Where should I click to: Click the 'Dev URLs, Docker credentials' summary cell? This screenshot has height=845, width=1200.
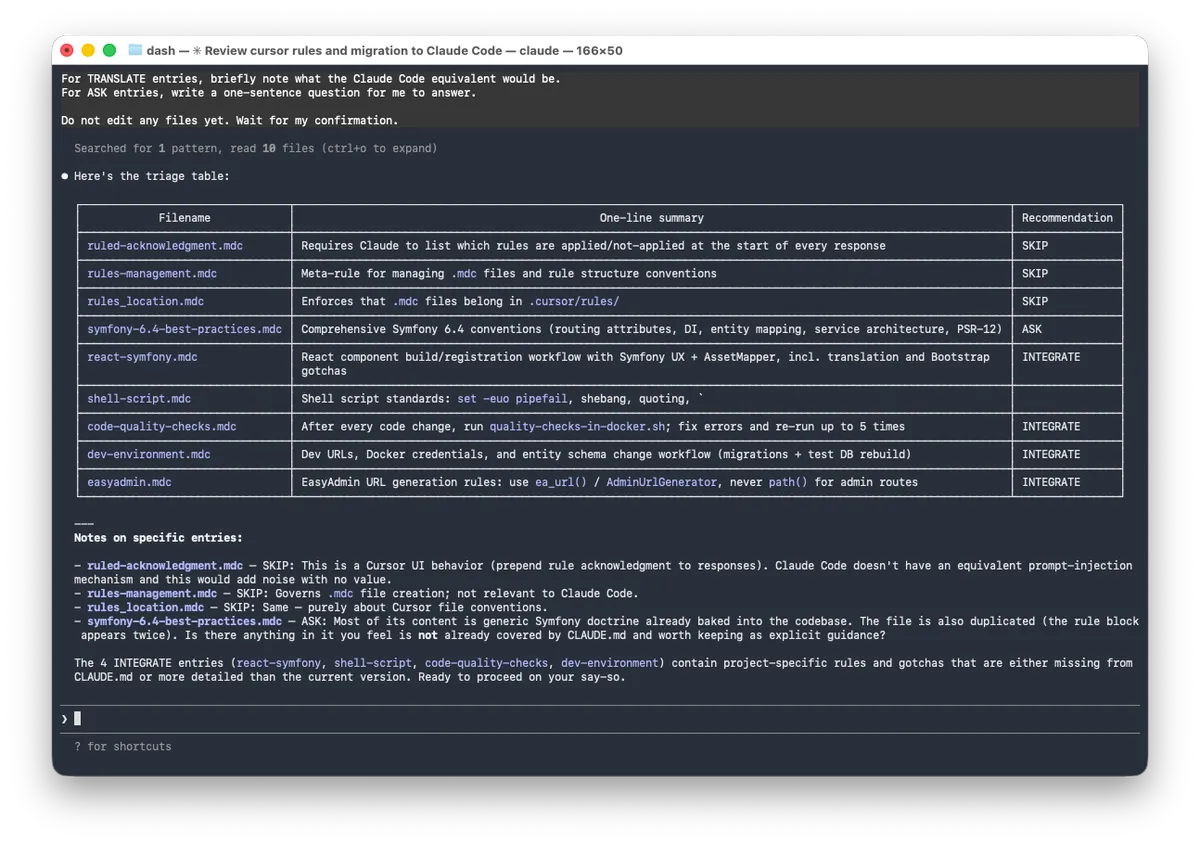[652, 455]
